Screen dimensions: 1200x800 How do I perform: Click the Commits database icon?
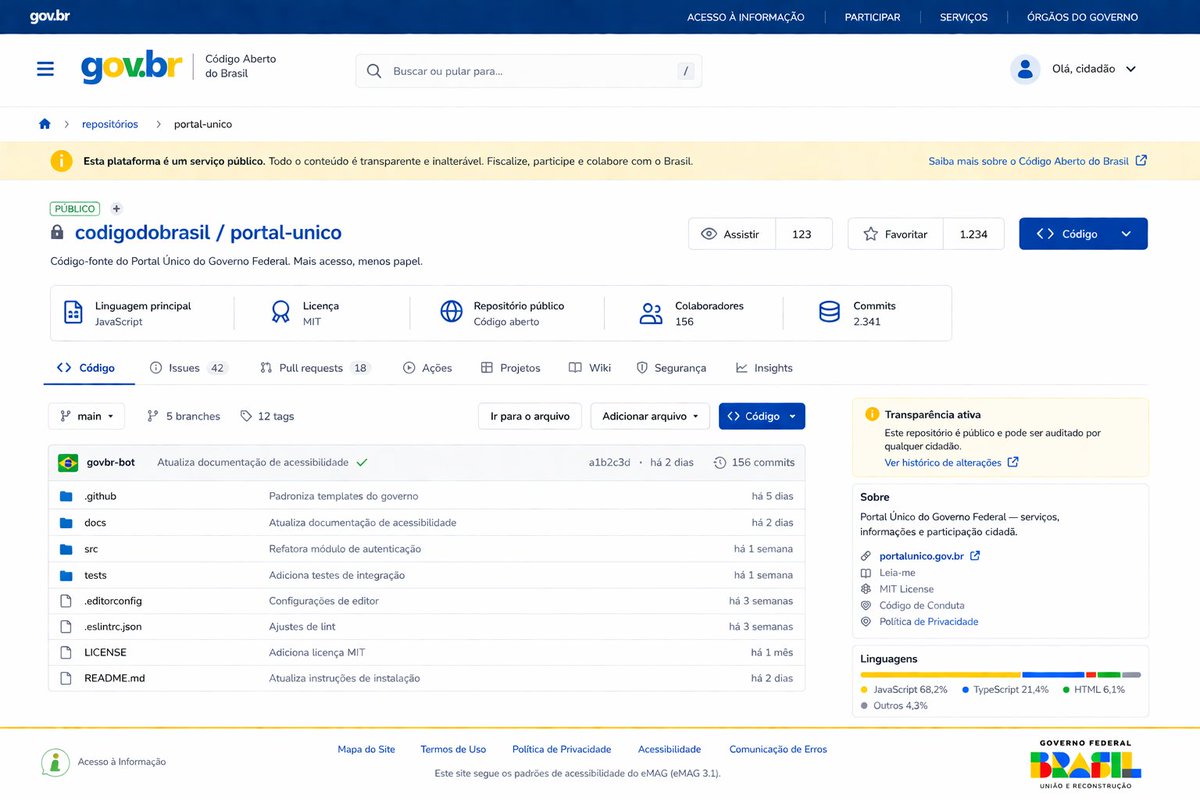pos(829,312)
